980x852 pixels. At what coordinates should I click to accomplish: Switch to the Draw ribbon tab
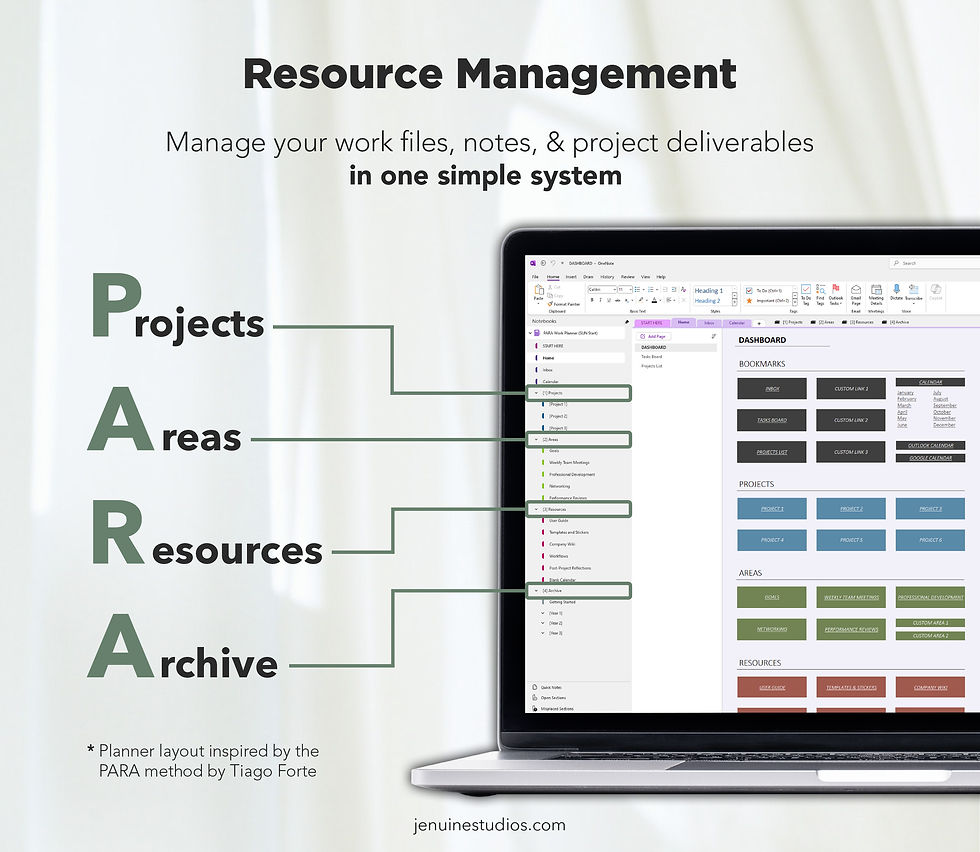coord(588,277)
